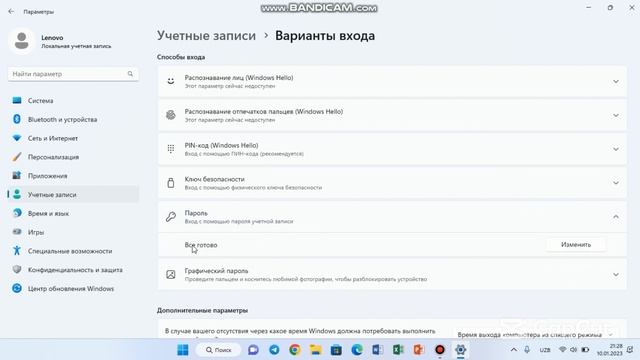Click the Учетные записи breadcrumb link
The width and height of the screenshot is (640, 360).
pyautogui.click(x=206, y=36)
